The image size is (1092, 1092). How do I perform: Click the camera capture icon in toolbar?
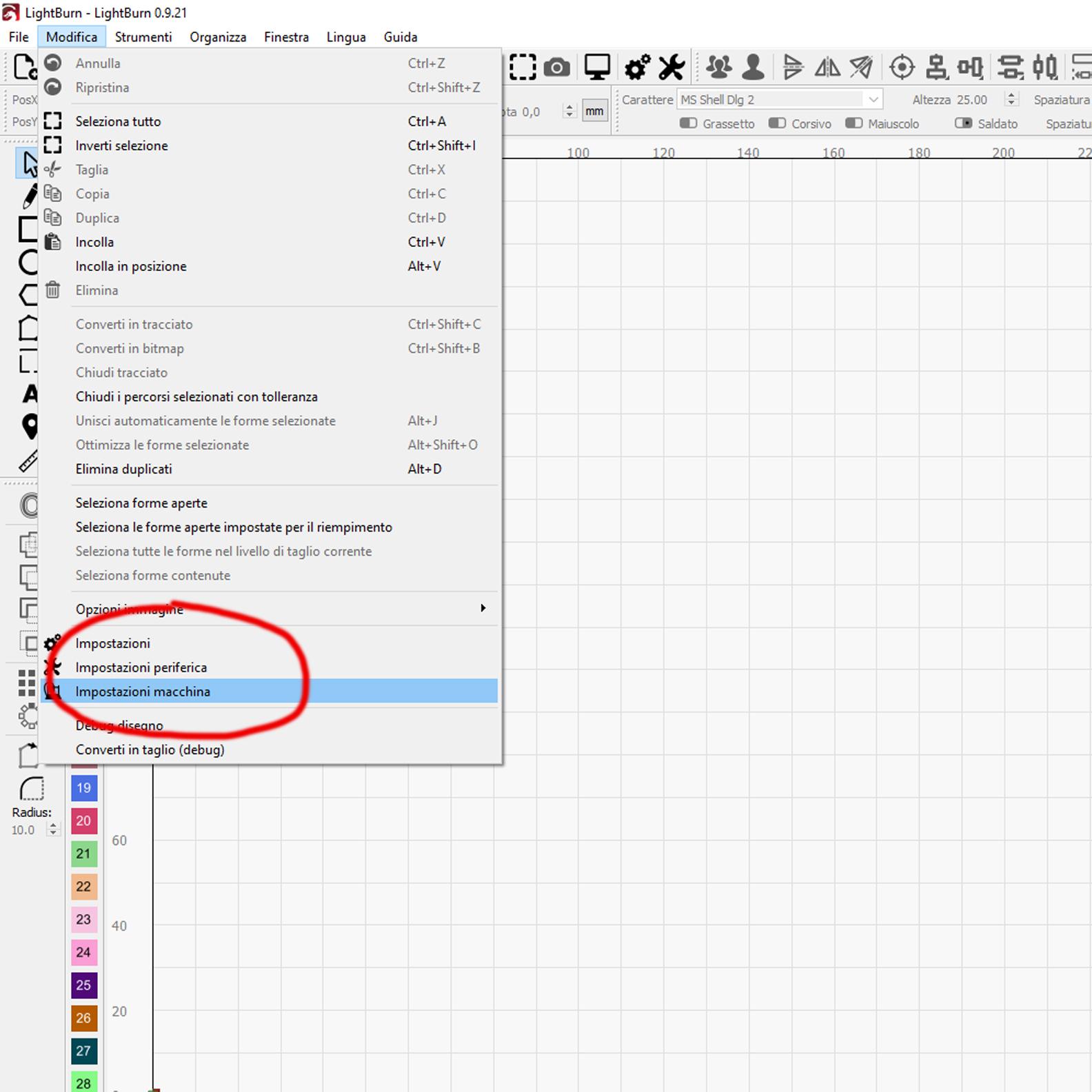click(x=557, y=68)
